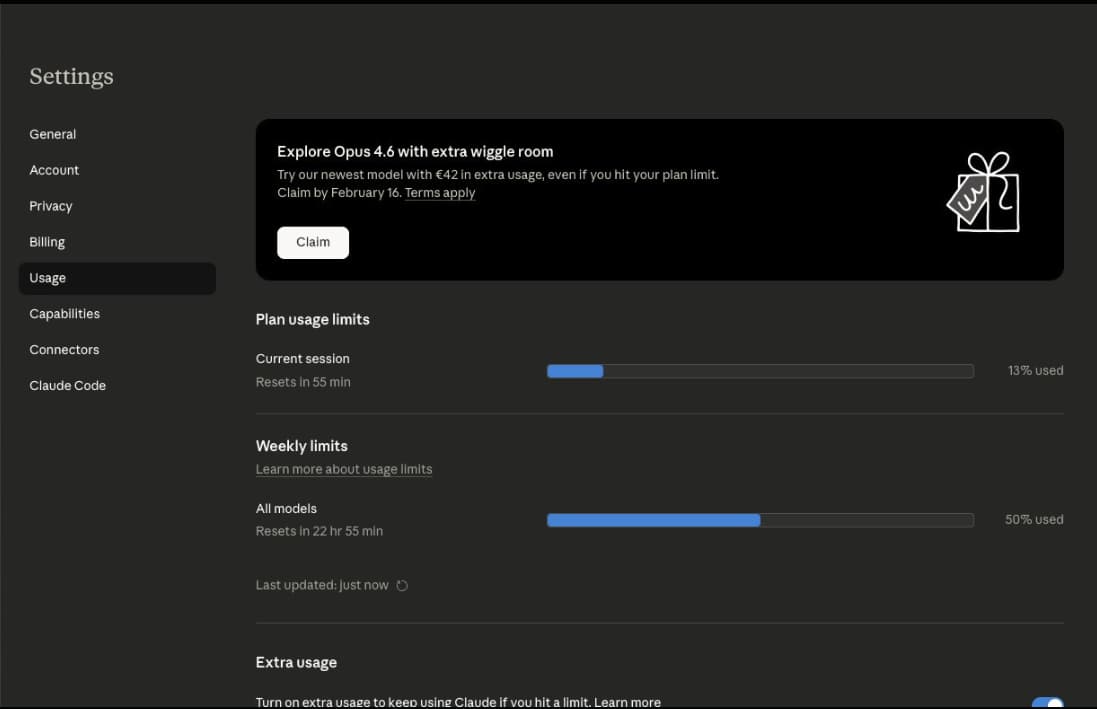Click the gift box icon in the banner
The width and height of the screenshot is (1097, 709).
point(983,192)
